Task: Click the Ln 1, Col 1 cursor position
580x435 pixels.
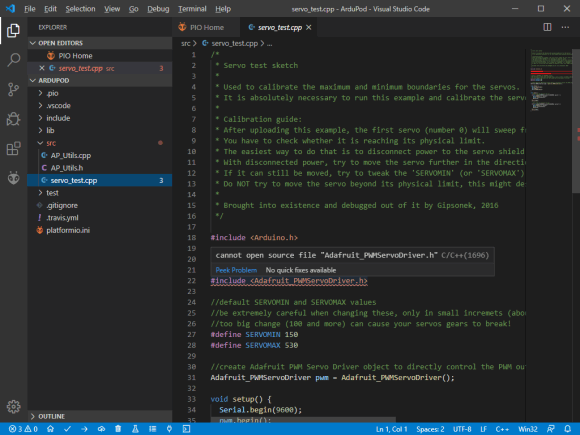Action: (391, 429)
